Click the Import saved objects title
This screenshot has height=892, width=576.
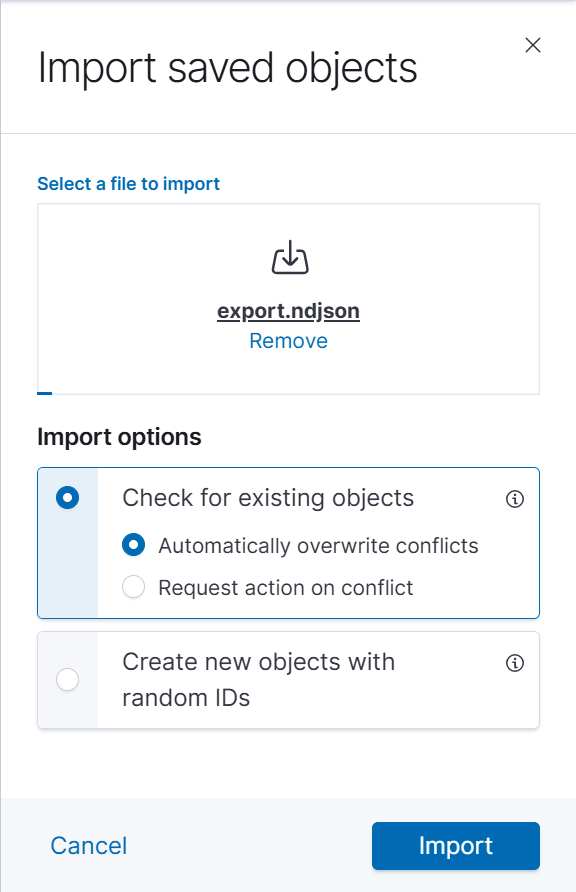(227, 68)
